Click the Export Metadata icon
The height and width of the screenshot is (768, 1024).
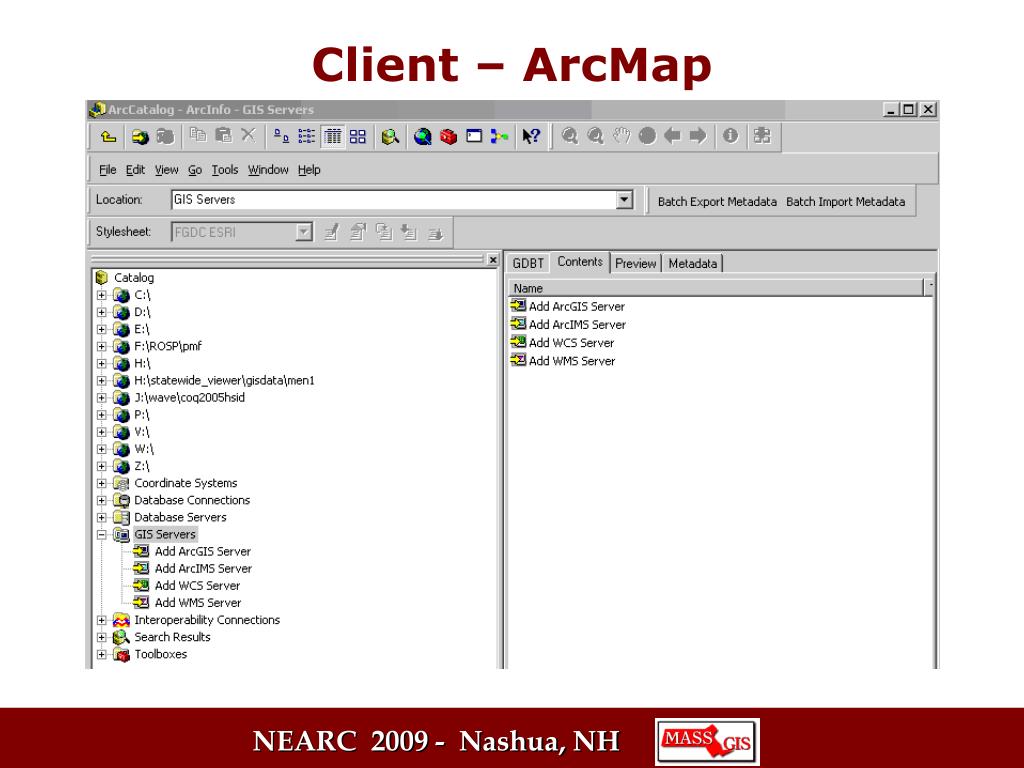[435, 233]
